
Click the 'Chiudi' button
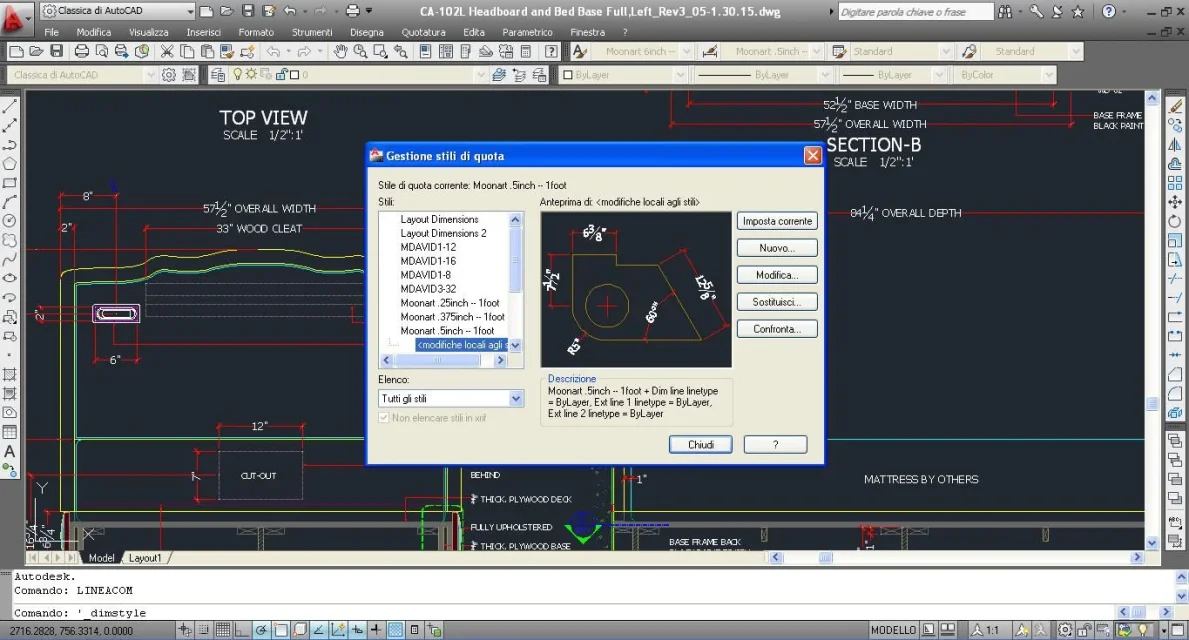click(701, 444)
